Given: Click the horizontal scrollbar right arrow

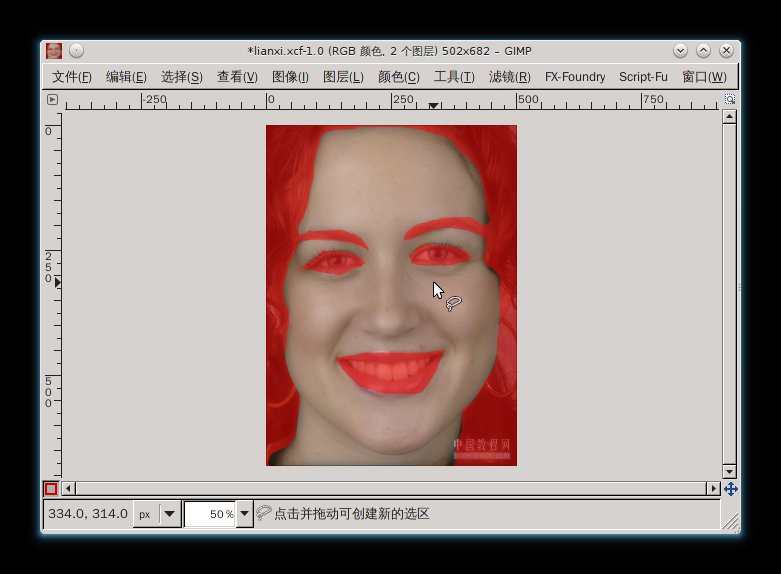Looking at the screenshot, I should pos(713,488).
